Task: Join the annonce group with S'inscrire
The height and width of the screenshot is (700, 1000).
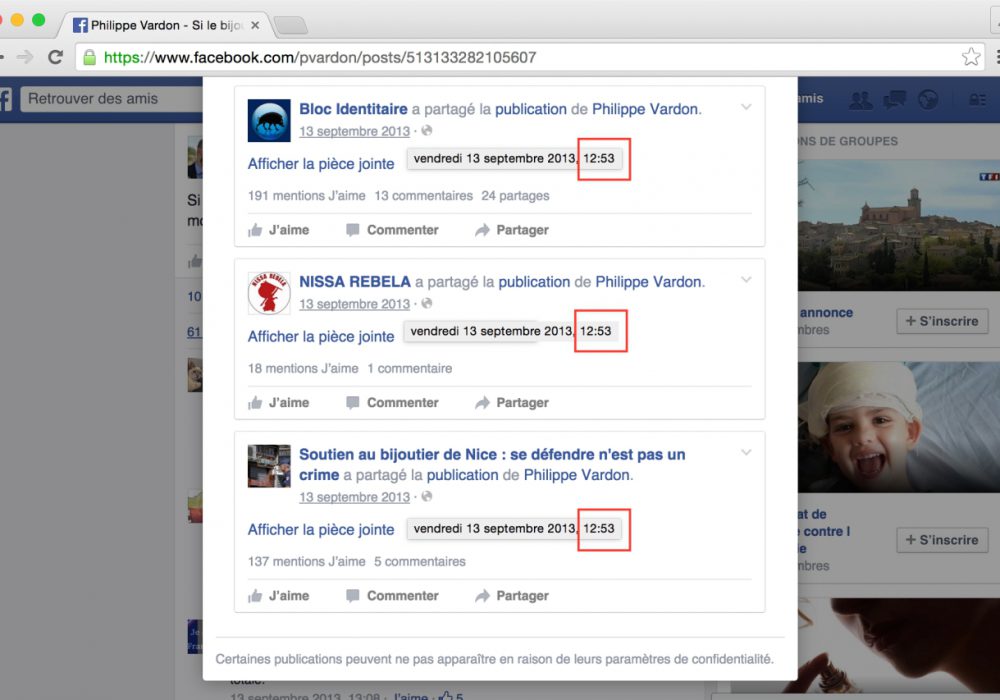Action: pyautogui.click(x=942, y=321)
